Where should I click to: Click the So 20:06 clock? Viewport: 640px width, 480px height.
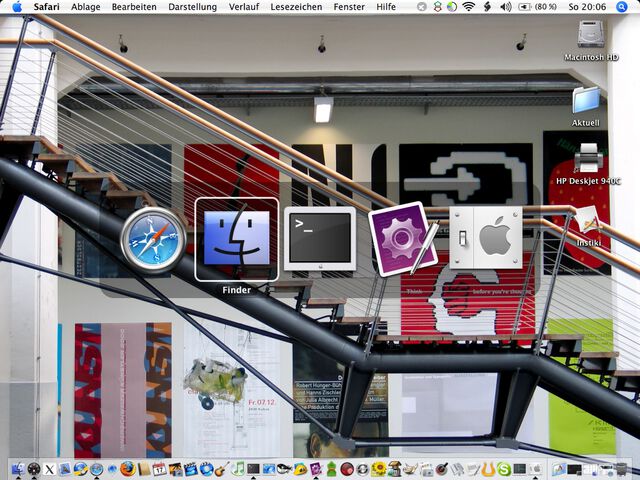pos(587,7)
